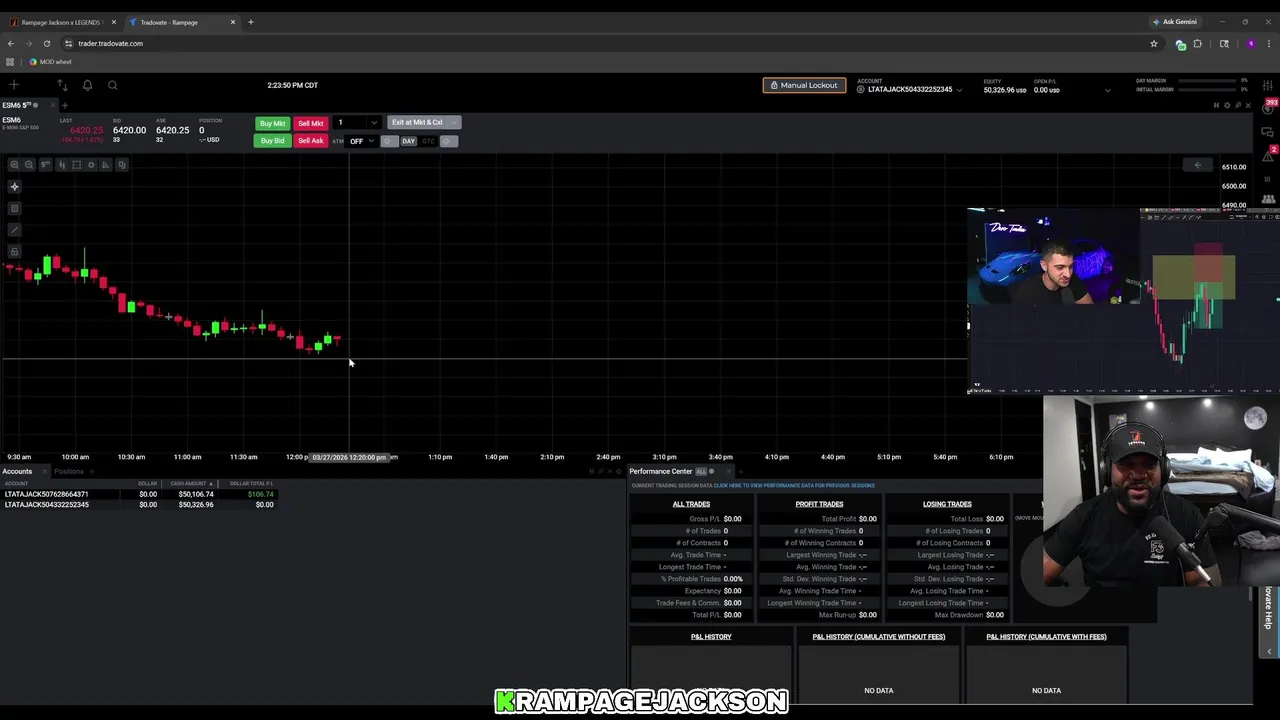
Task: Click Buy Mkt button
Action: coord(272,123)
